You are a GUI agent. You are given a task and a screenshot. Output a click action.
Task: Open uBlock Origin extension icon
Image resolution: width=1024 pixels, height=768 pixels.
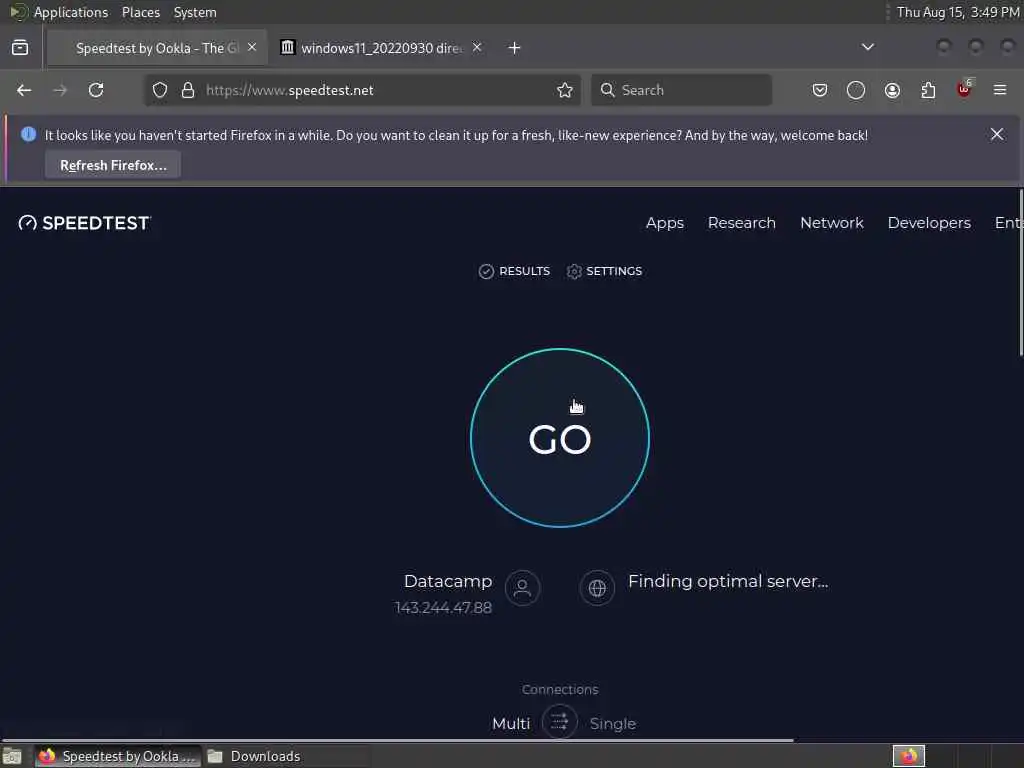pyautogui.click(x=964, y=89)
